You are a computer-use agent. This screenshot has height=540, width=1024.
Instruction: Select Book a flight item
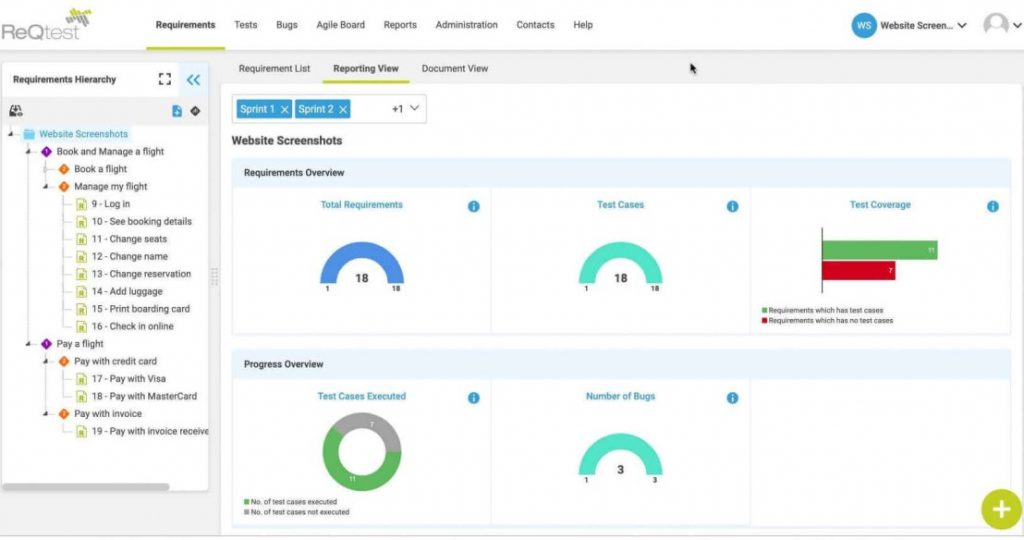101,169
